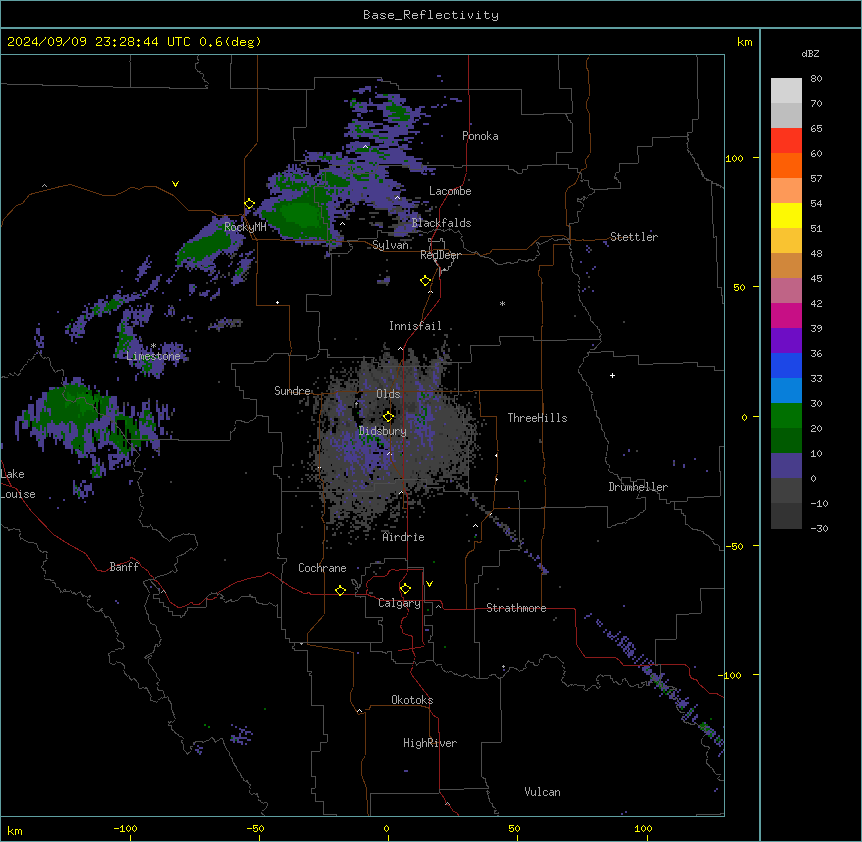Click the Calgary city label

[x=399, y=603]
